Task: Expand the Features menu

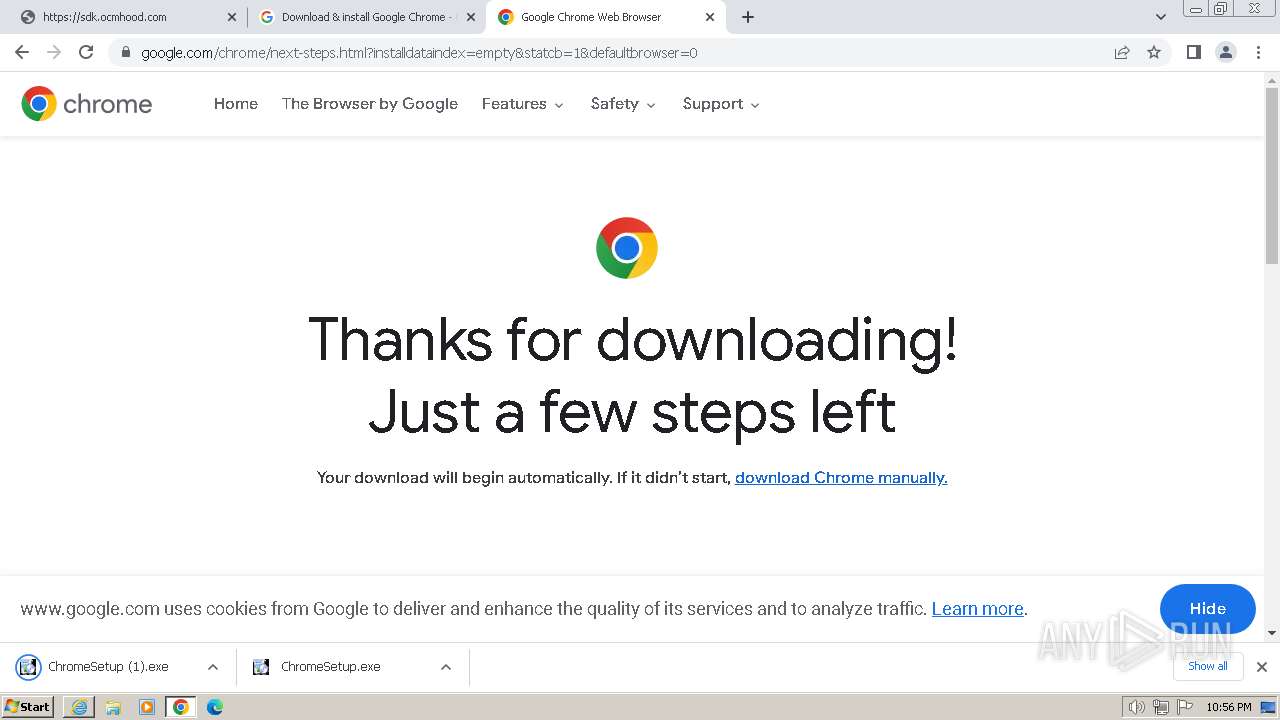Action: [523, 104]
